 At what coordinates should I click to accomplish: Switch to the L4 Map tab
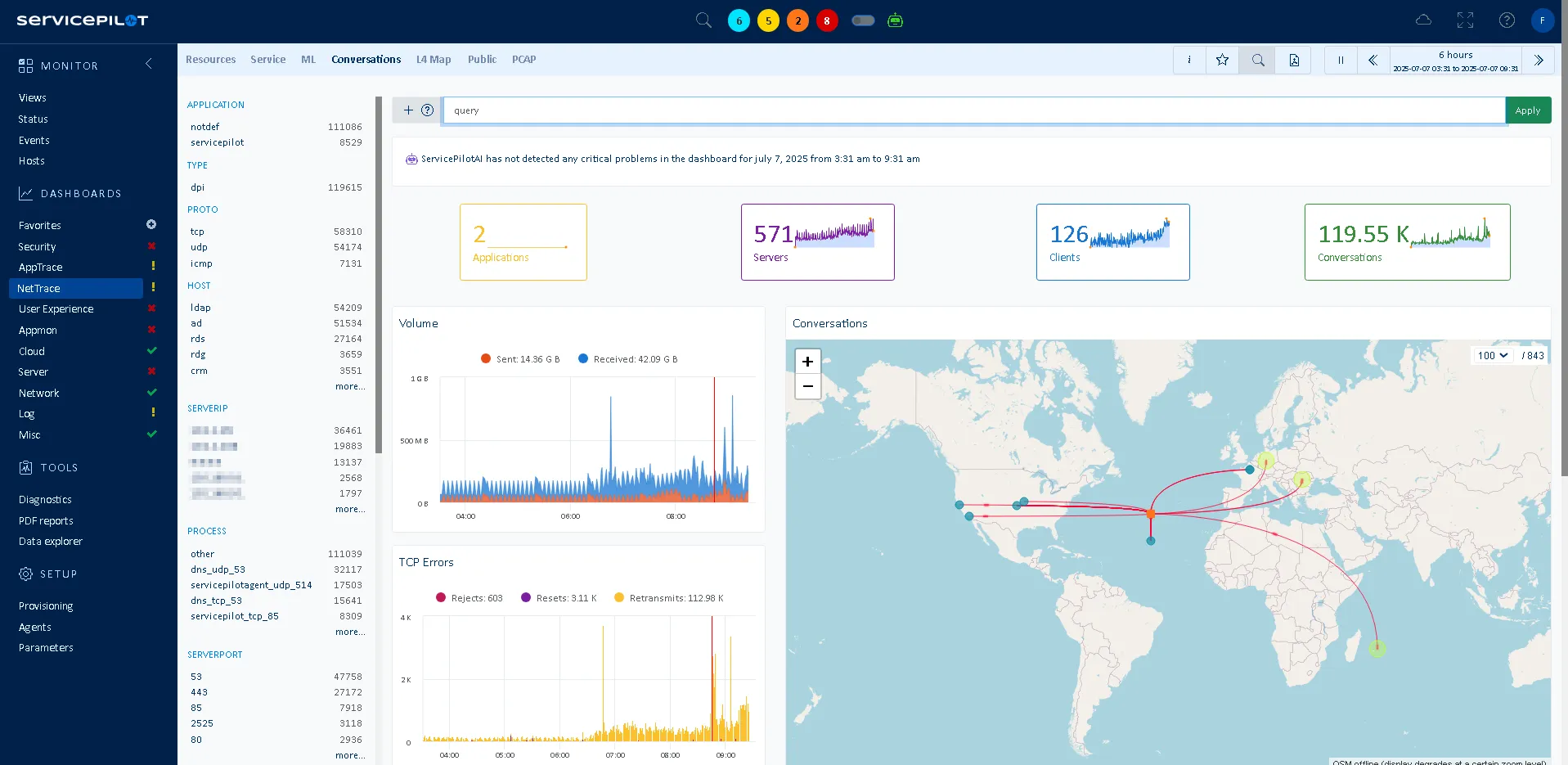pos(434,60)
